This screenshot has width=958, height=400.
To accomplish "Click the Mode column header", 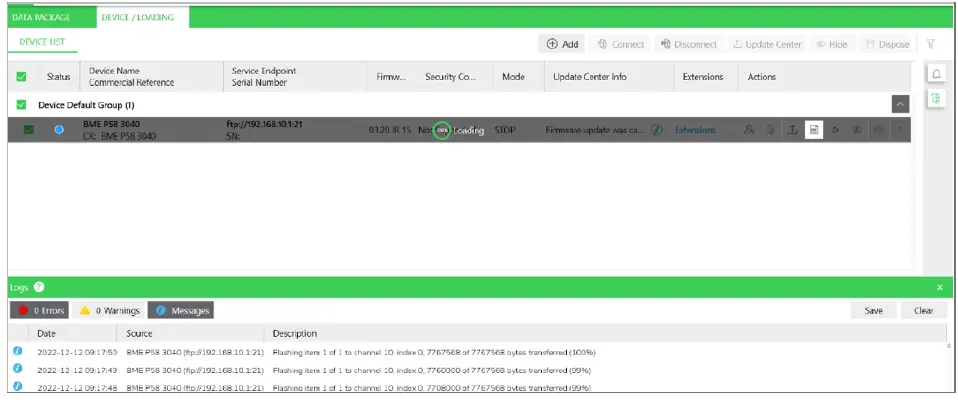I will pyautogui.click(x=514, y=76).
